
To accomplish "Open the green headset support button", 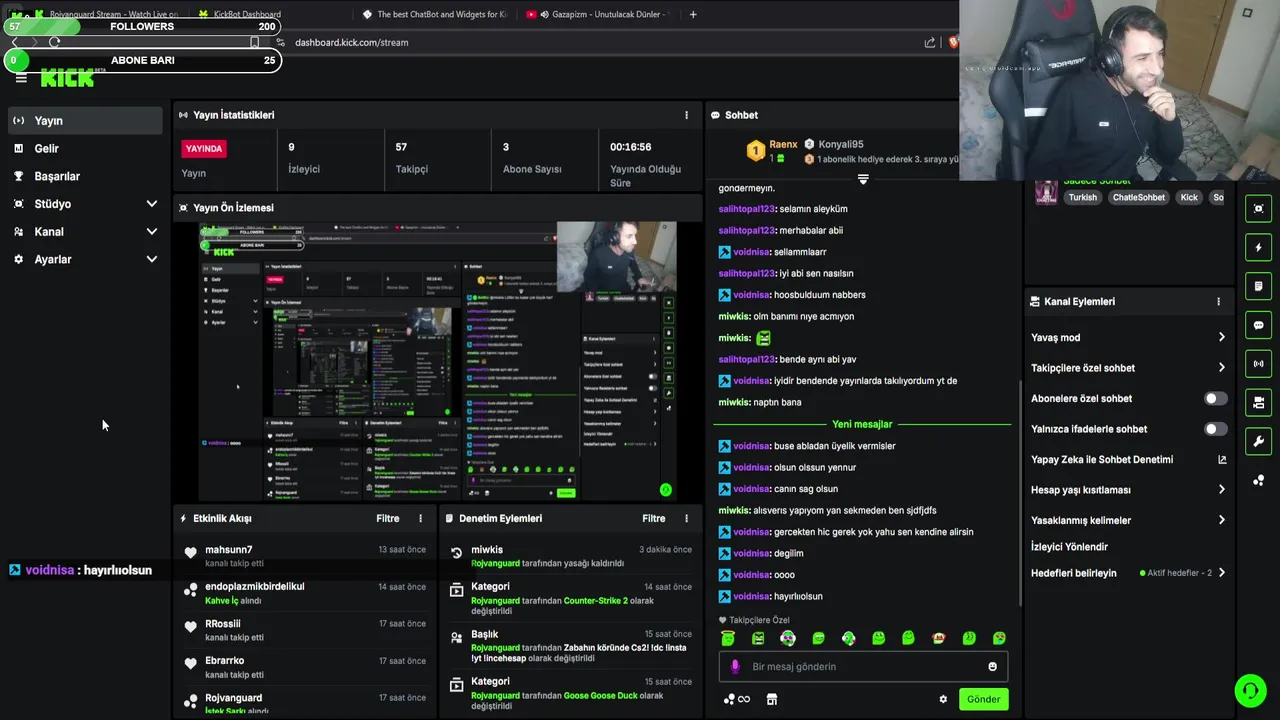I will (1249, 691).
